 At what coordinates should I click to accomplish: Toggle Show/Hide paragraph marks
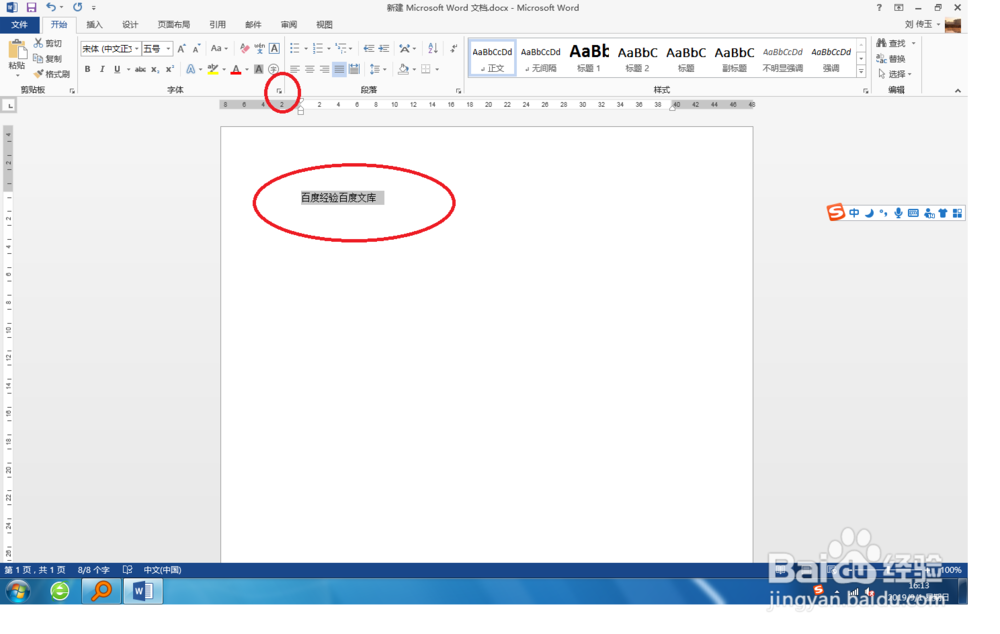click(x=454, y=48)
